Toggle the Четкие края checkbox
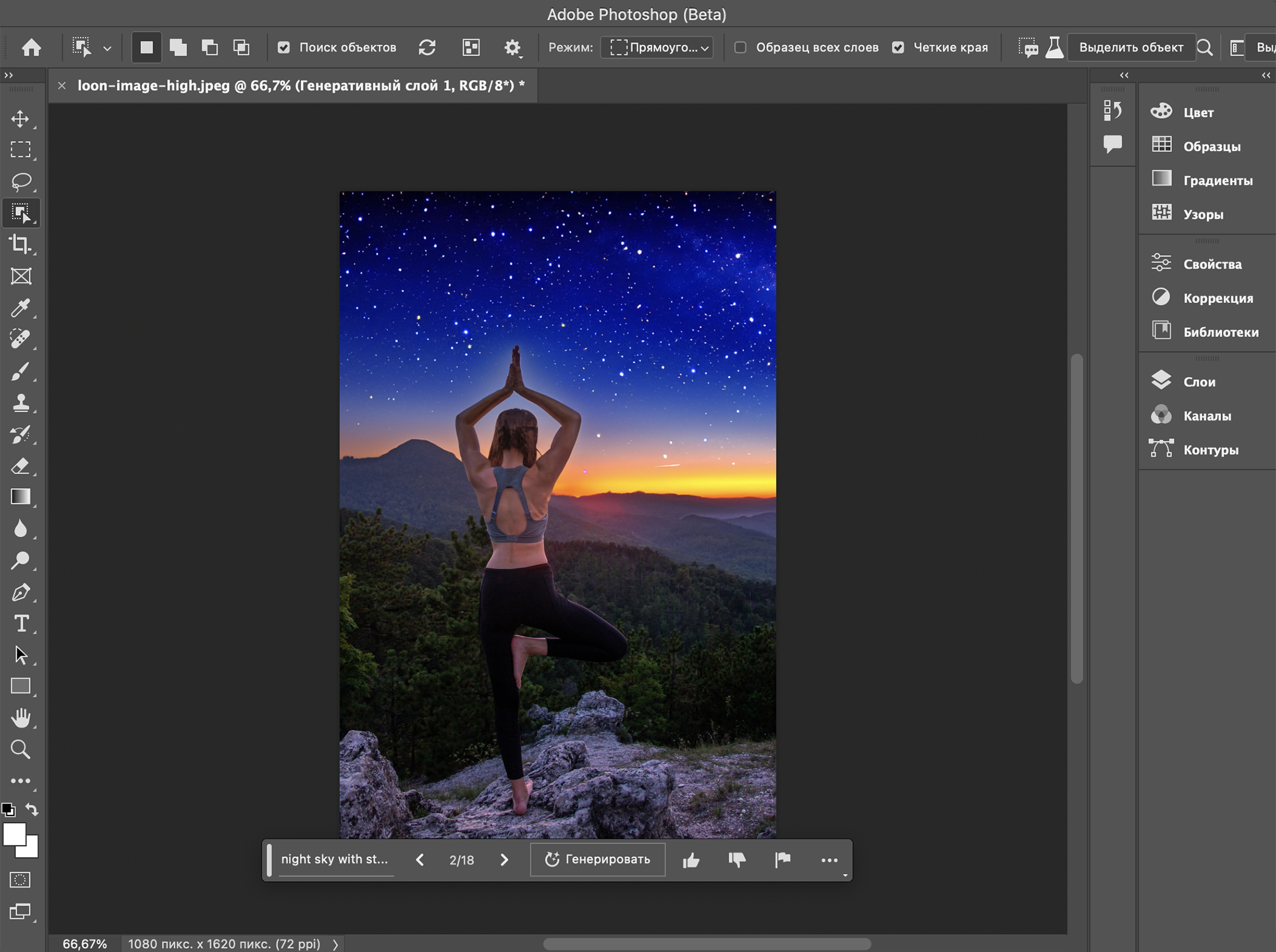Screen dimensions: 1276x952 (x=898, y=47)
